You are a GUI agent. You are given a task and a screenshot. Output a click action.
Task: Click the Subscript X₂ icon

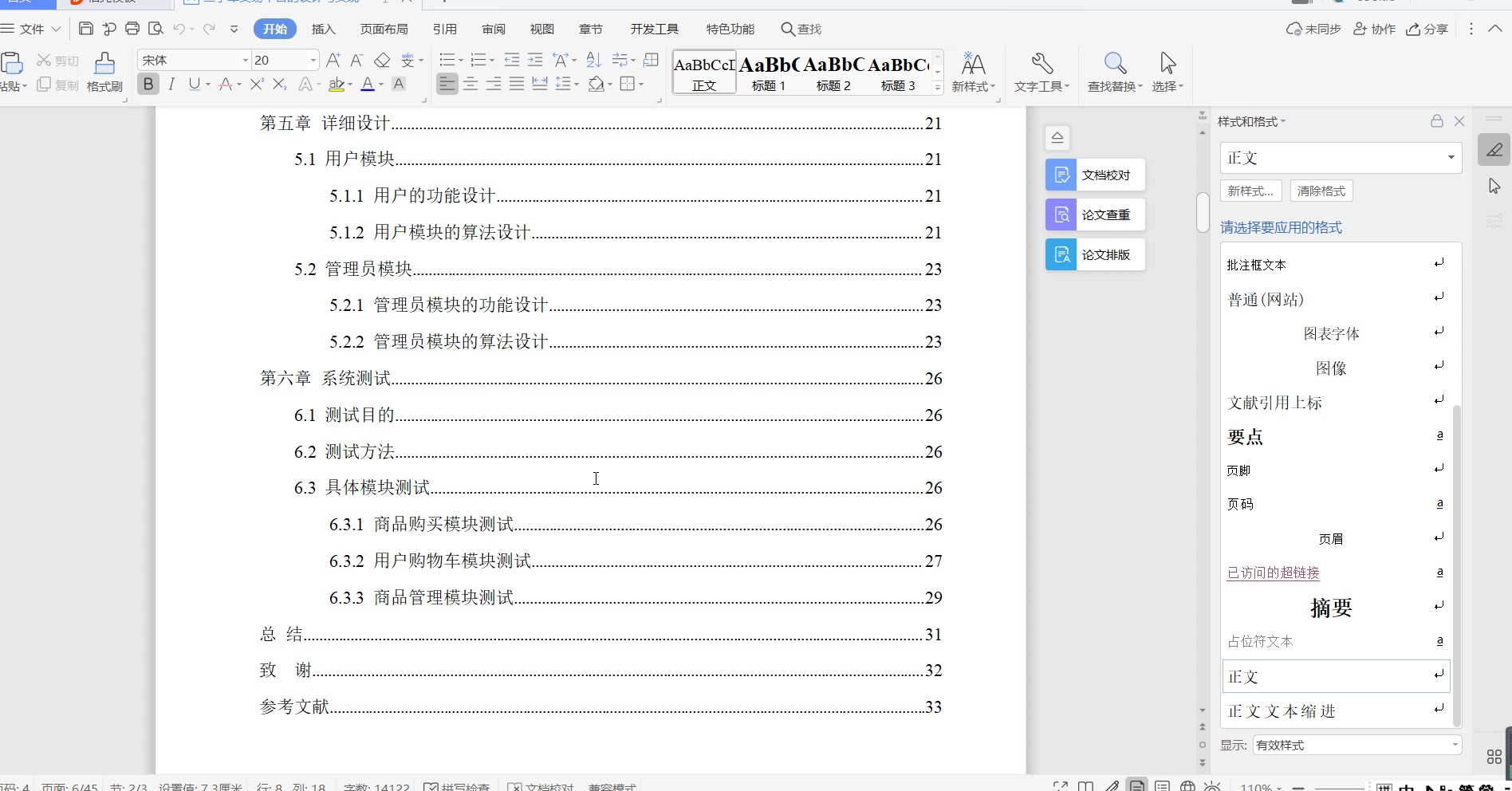(279, 84)
